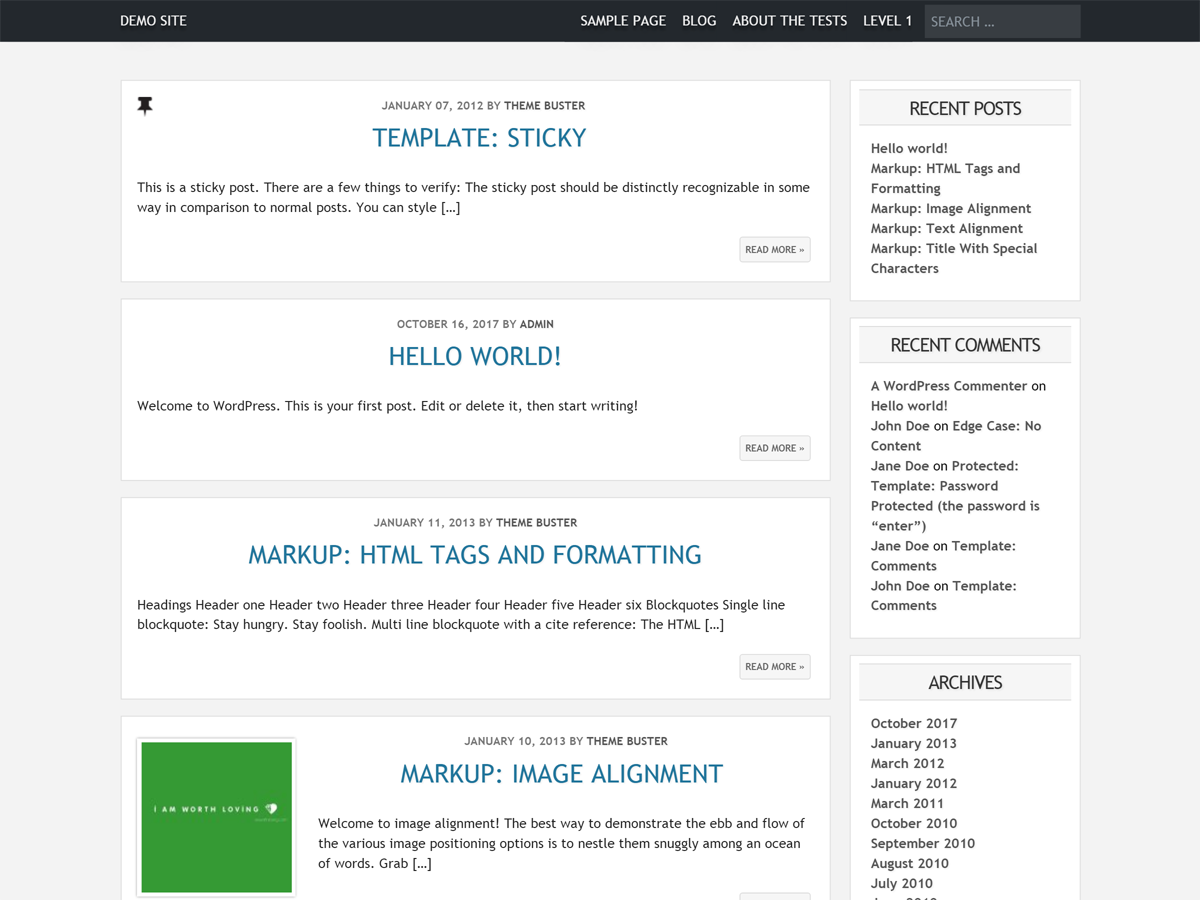
Task: Click READ MORE on Template: Sticky post
Action: click(x=774, y=249)
